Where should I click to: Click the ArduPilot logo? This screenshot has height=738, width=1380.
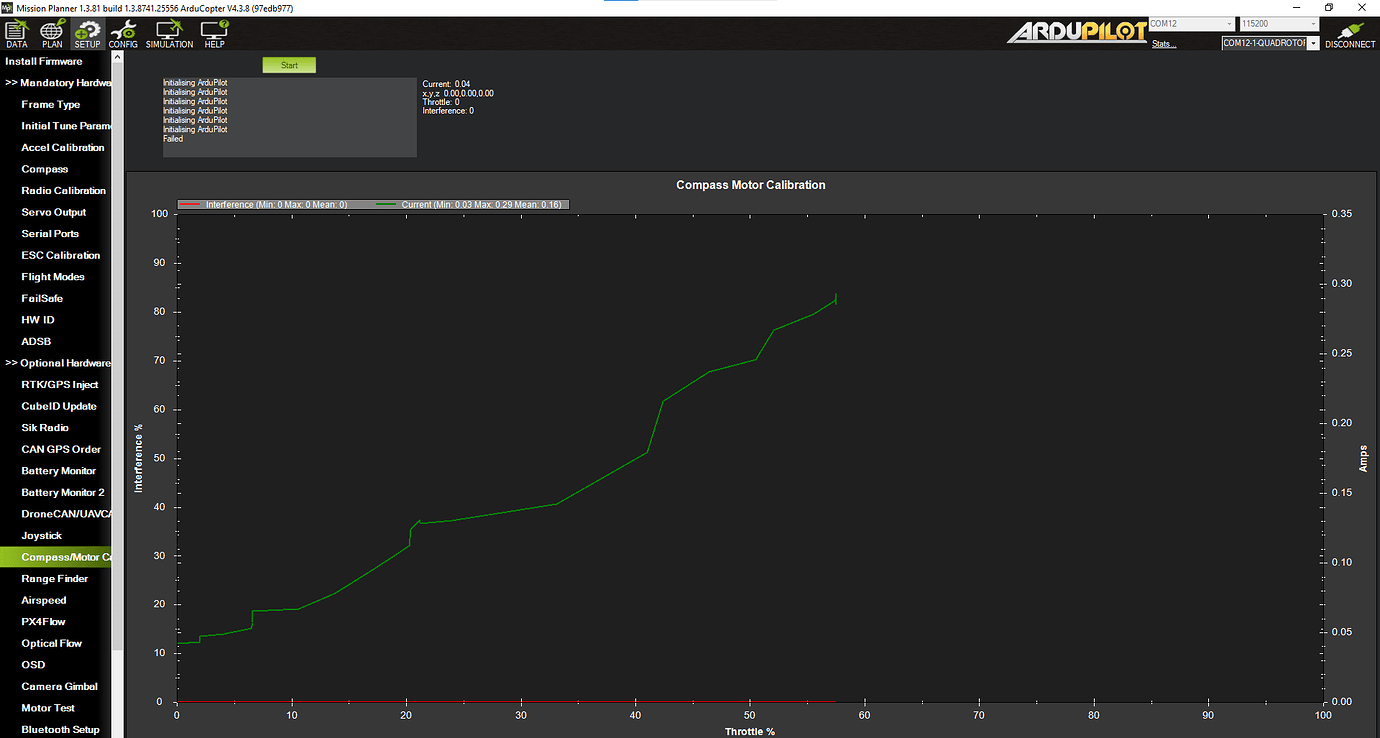point(1076,32)
